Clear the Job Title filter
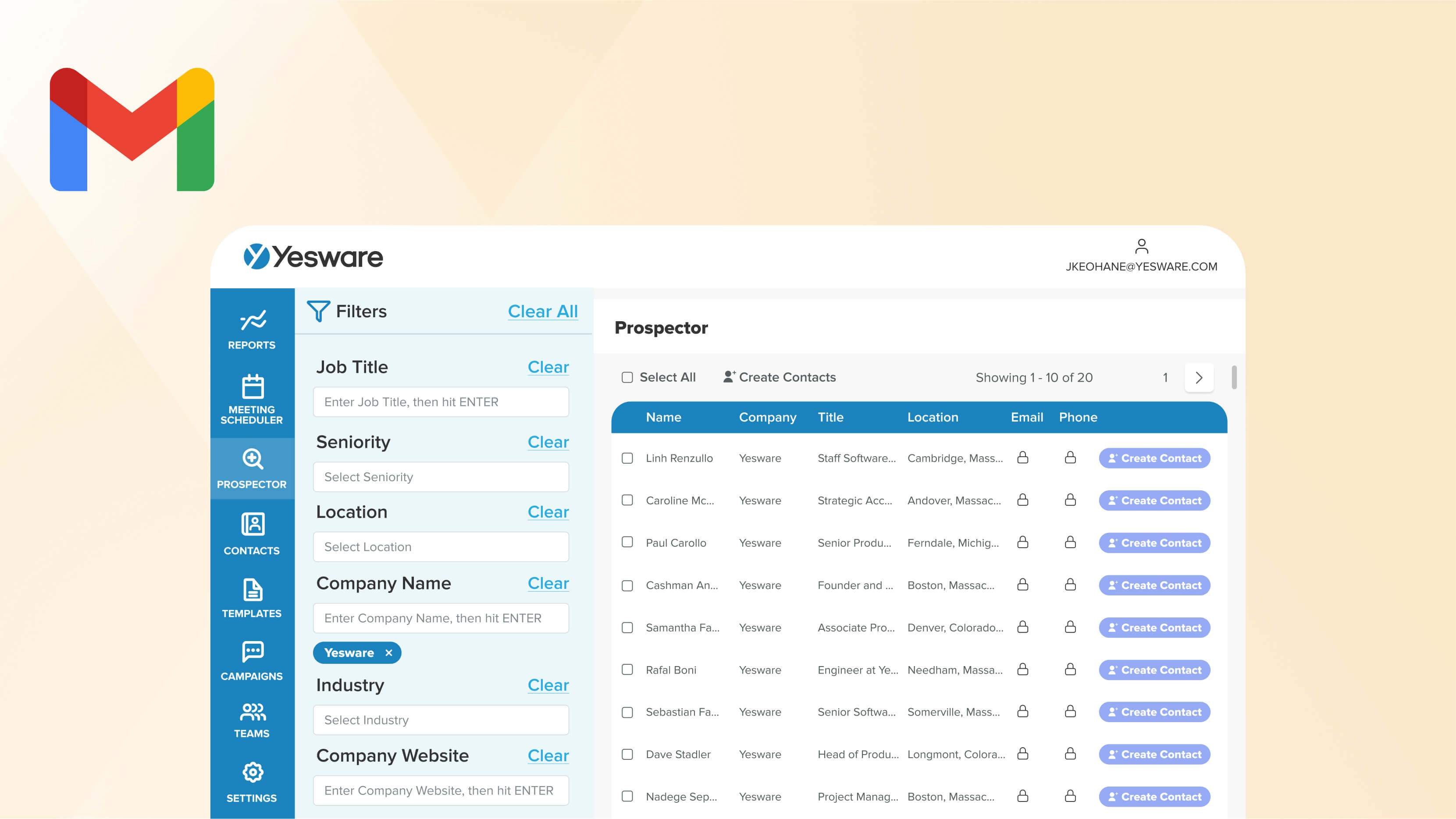Screen dimensions: 1456x819 [548, 367]
